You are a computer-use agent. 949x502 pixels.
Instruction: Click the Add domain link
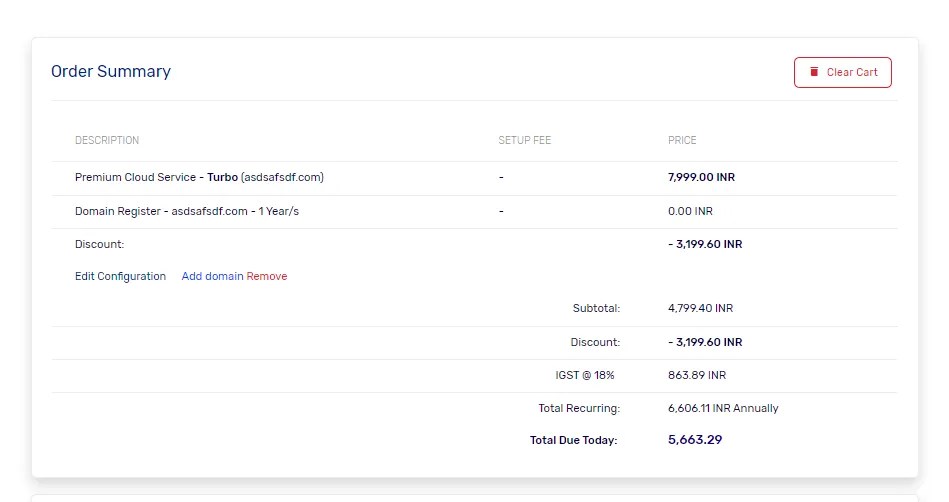(x=212, y=276)
